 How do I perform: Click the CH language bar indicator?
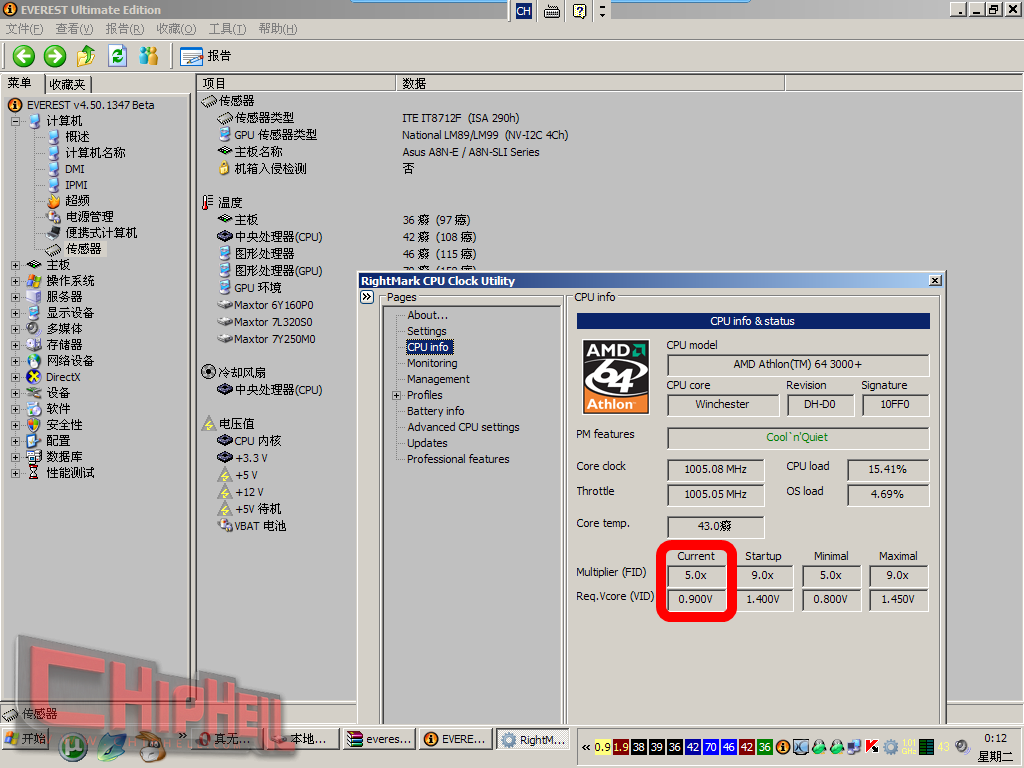(524, 11)
